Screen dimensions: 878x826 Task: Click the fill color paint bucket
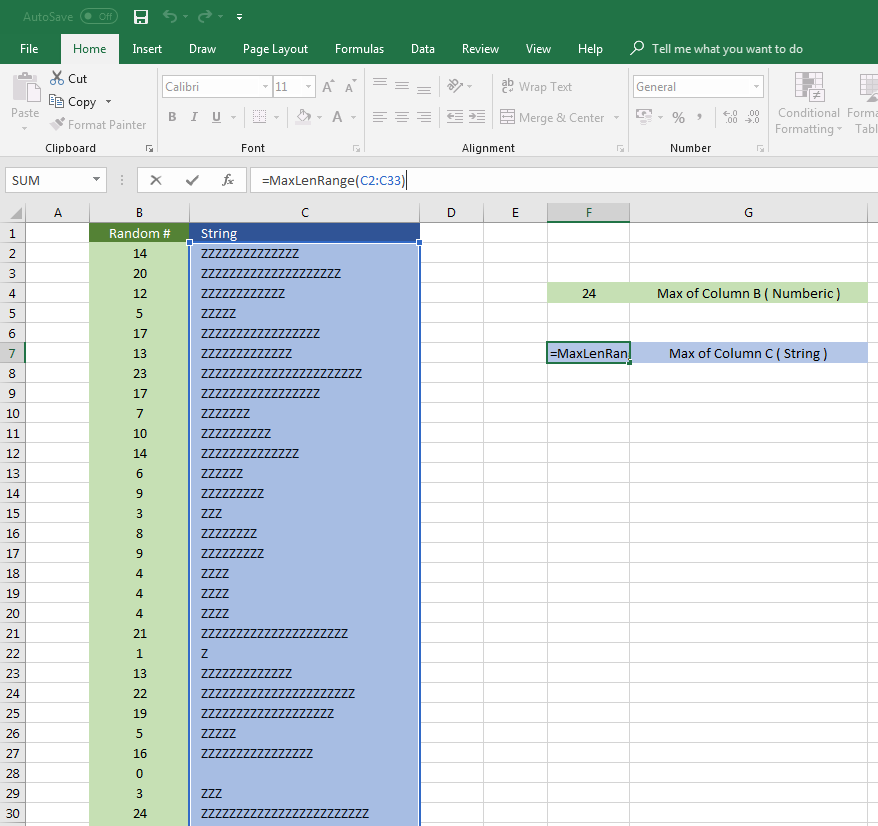[304, 117]
